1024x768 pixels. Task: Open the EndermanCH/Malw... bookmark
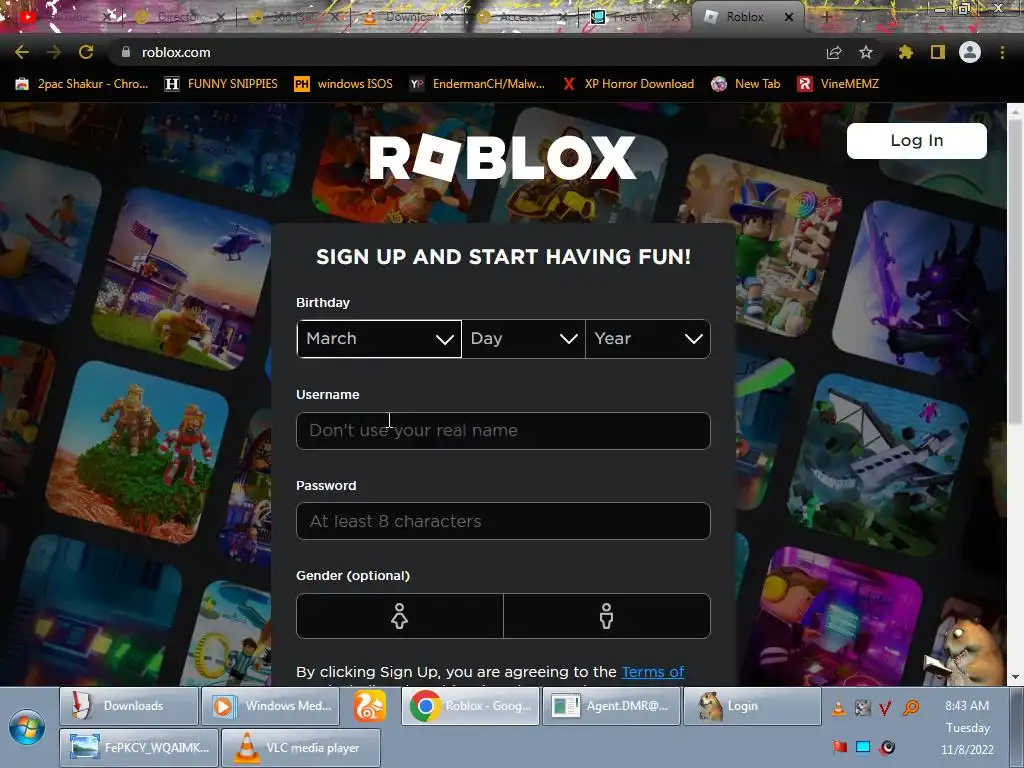(477, 84)
